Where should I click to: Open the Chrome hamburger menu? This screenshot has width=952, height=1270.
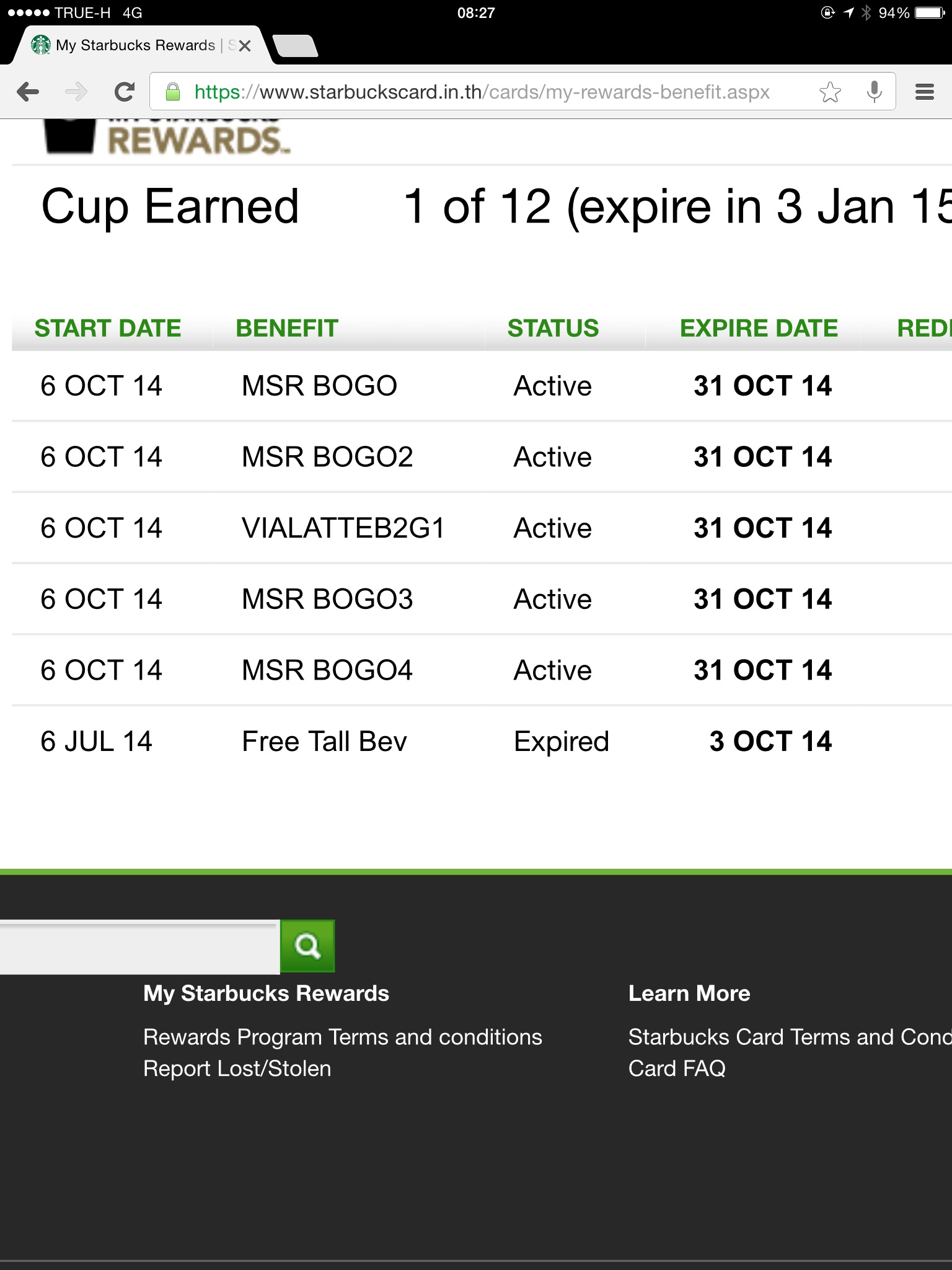pyautogui.click(x=924, y=92)
